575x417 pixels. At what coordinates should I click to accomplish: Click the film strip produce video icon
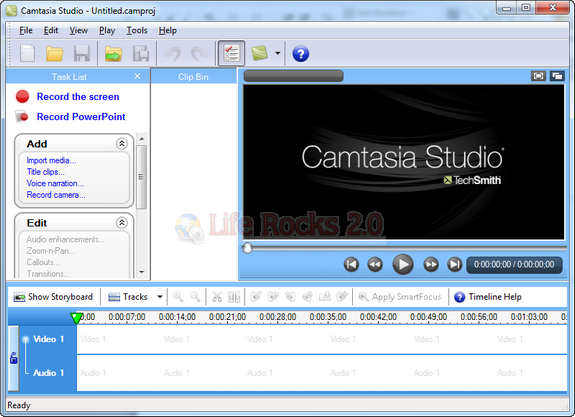coord(141,54)
